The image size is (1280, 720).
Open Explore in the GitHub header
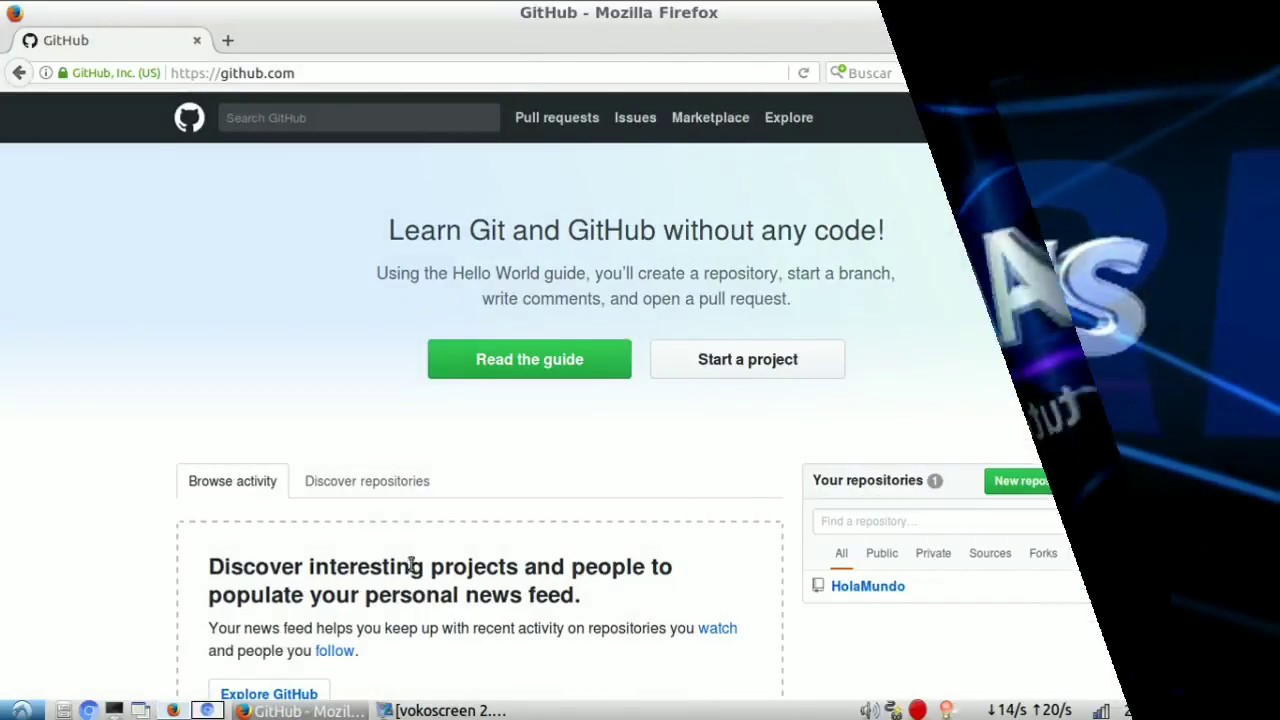(x=789, y=117)
